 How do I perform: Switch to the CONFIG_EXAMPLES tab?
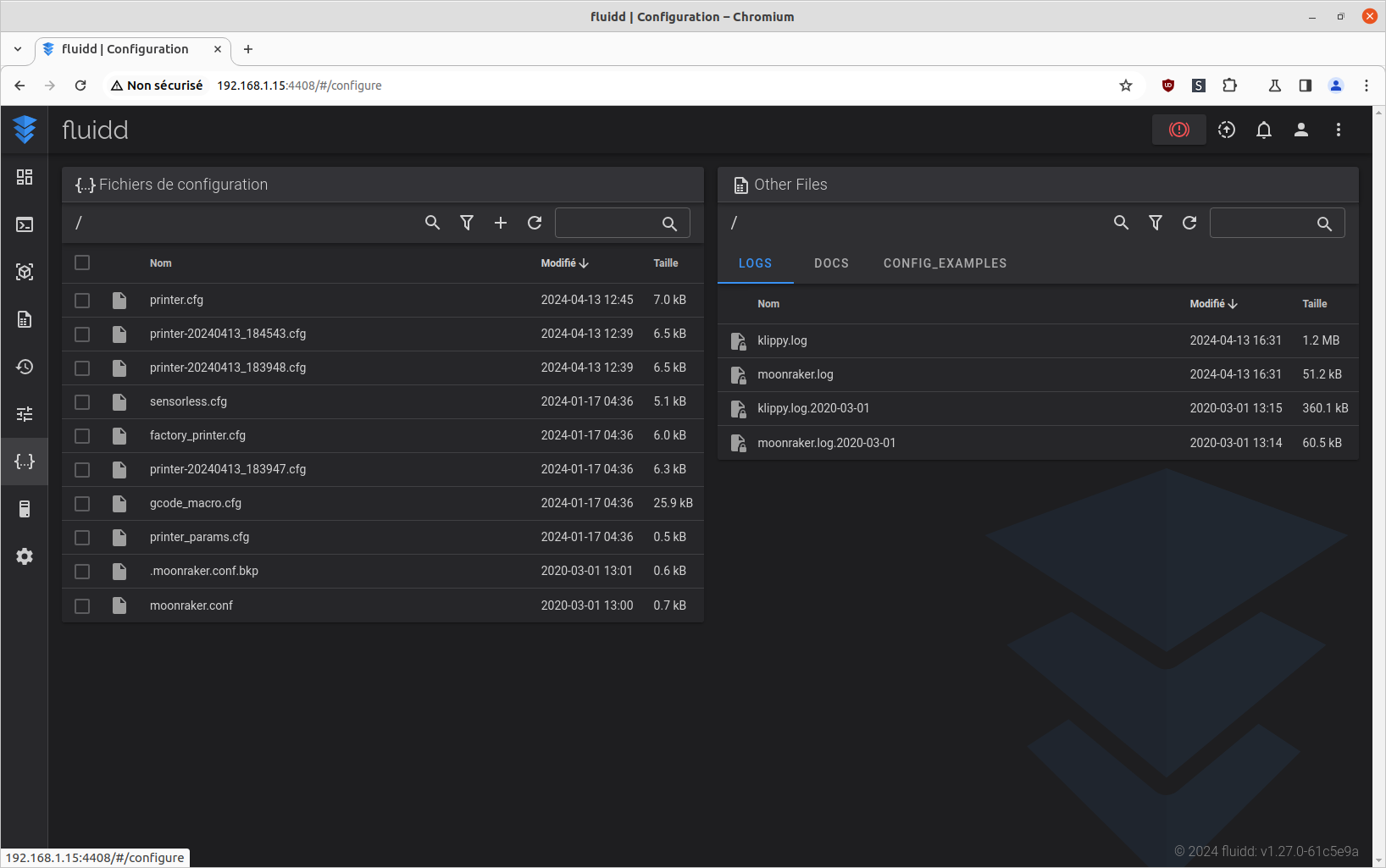(945, 263)
